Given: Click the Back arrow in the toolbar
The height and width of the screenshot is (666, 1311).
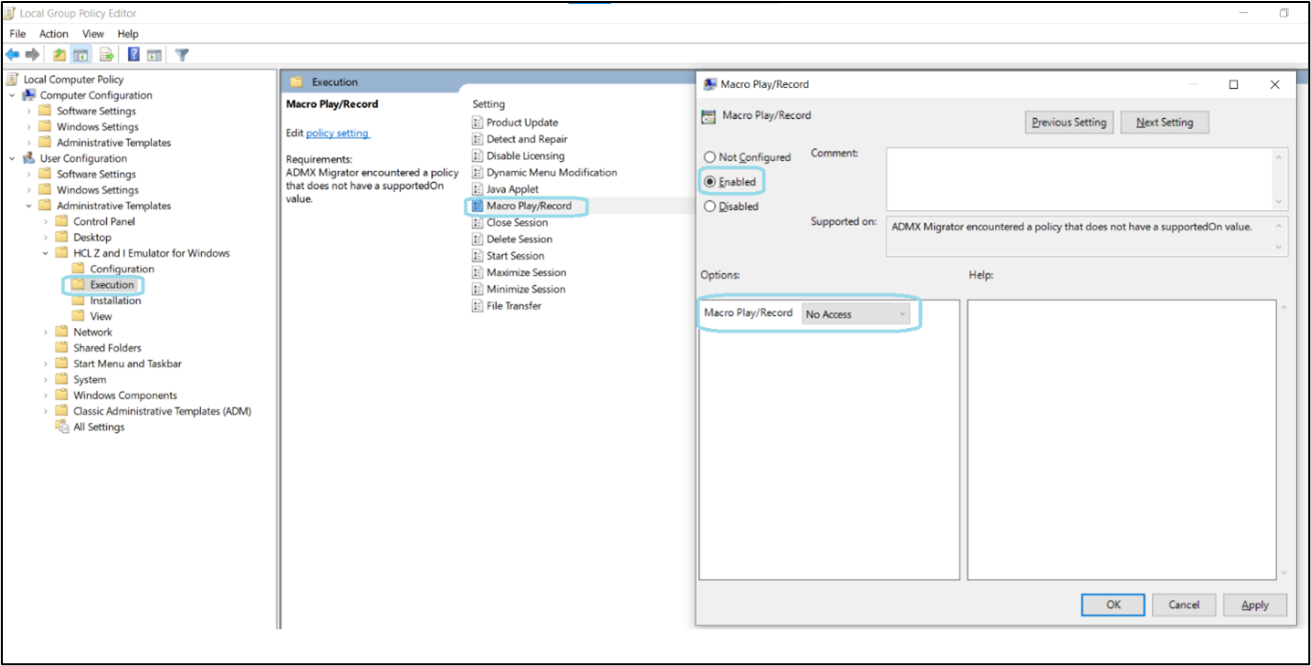Looking at the screenshot, I should [12, 55].
